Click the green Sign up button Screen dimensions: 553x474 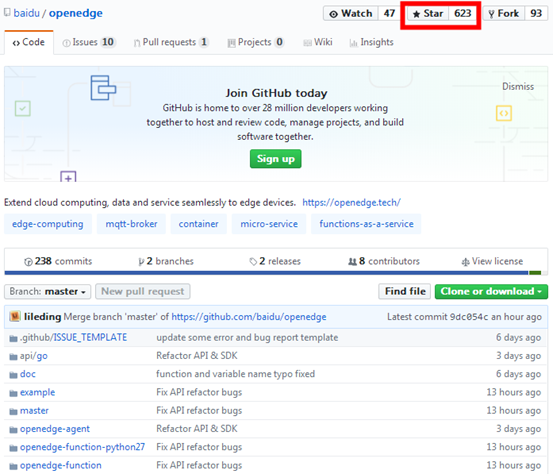[275, 159]
